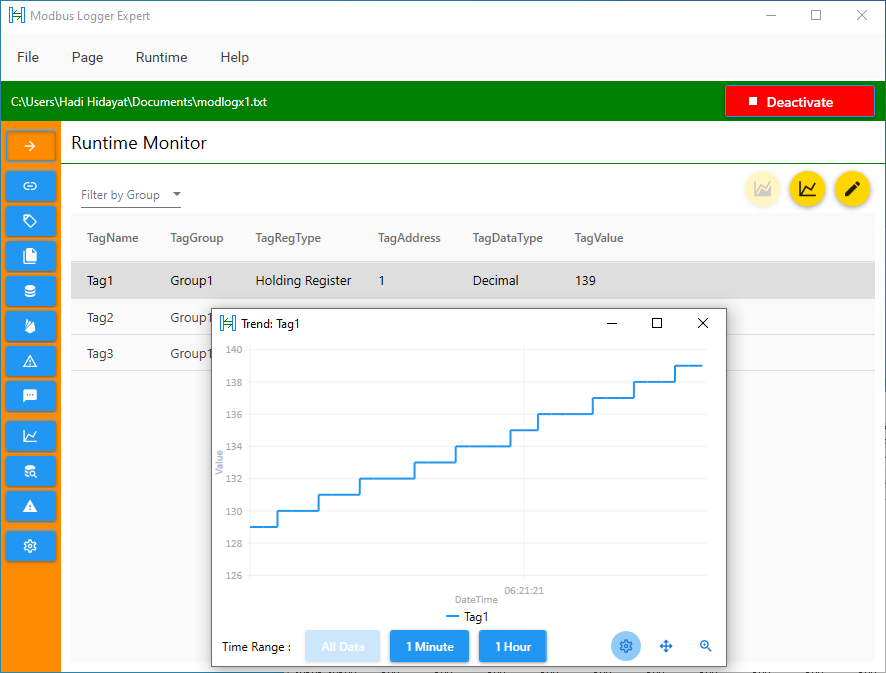Select the Trend chart sidebar icon

(31, 436)
